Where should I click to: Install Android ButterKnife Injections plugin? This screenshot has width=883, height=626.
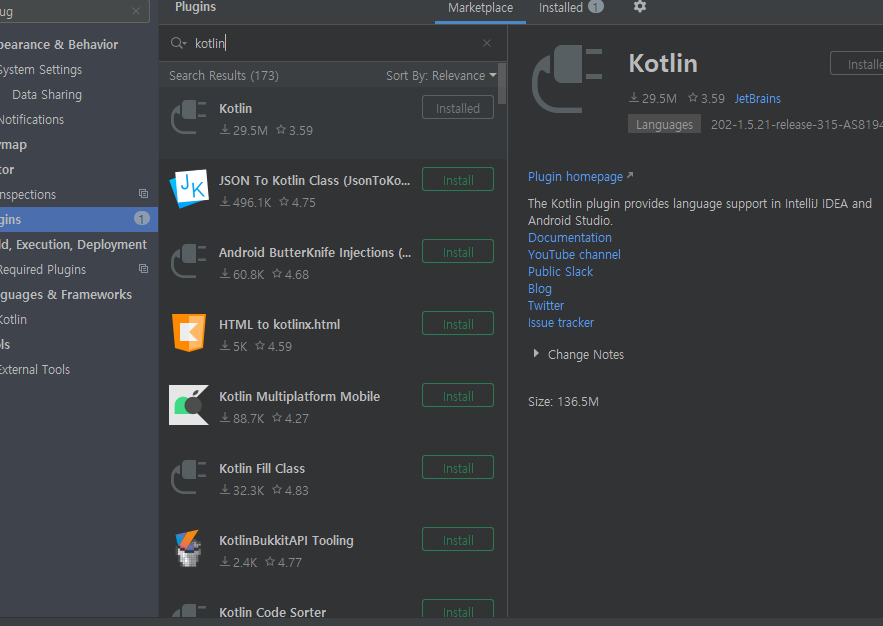click(x=458, y=252)
